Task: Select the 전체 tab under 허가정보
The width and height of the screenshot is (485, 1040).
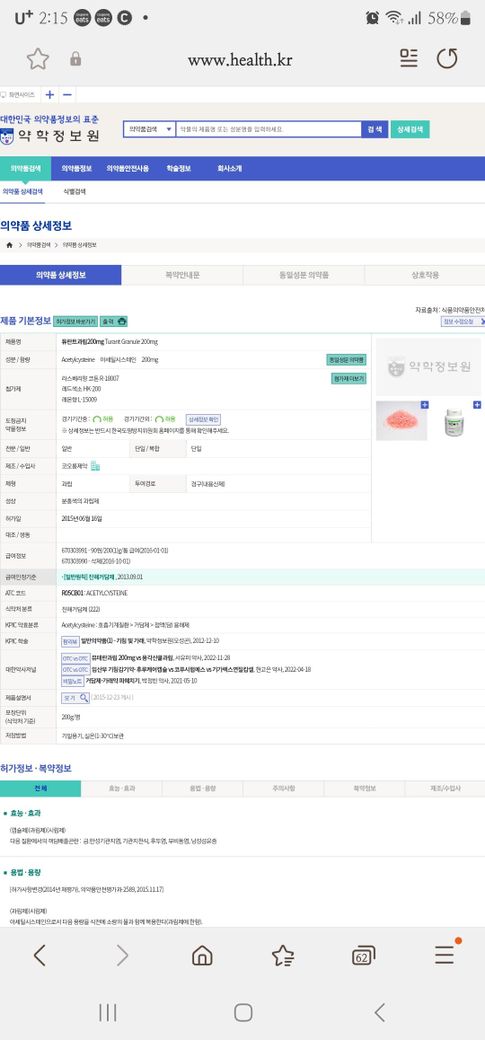Action: pyautogui.click(x=40, y=789)
